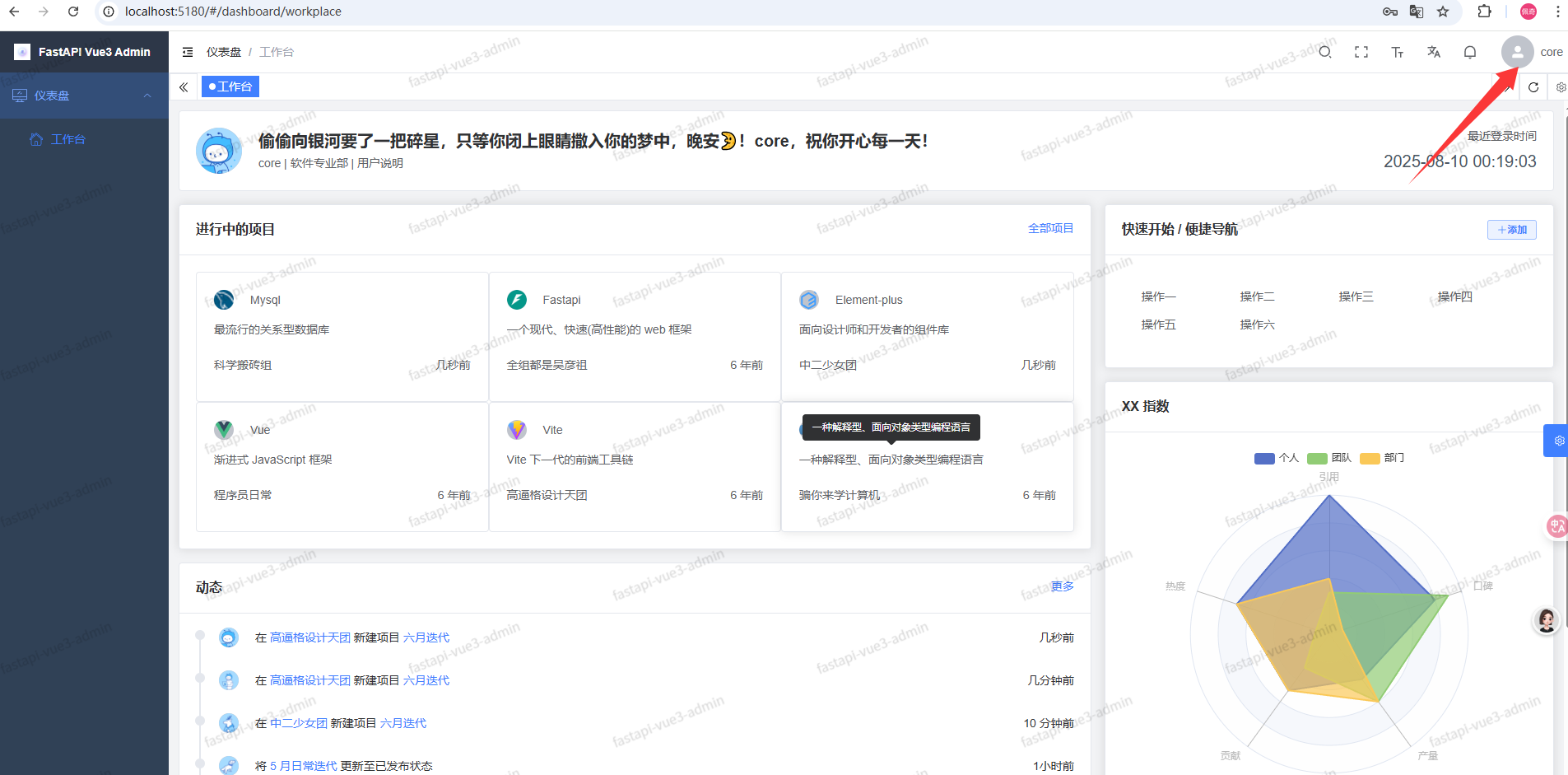This screenshot has width=1568, height=775.
Task: Click the Element-plus project logo icon
Action: pos(809,300)
